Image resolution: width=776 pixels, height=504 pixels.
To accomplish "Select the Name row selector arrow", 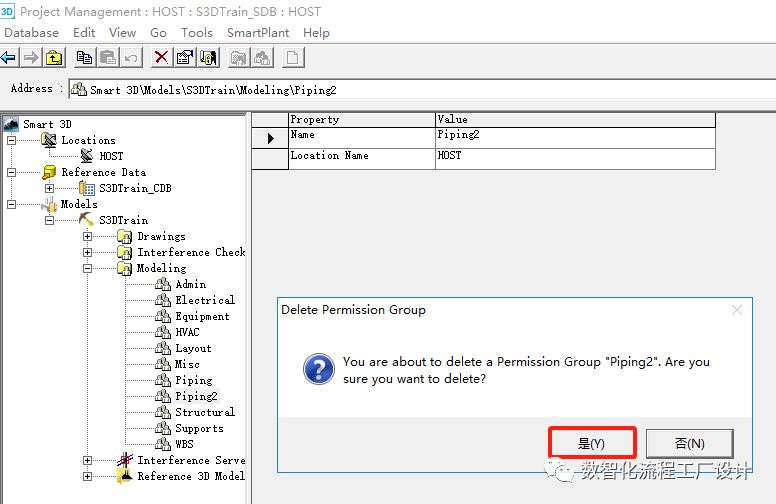I will point(270,138).
